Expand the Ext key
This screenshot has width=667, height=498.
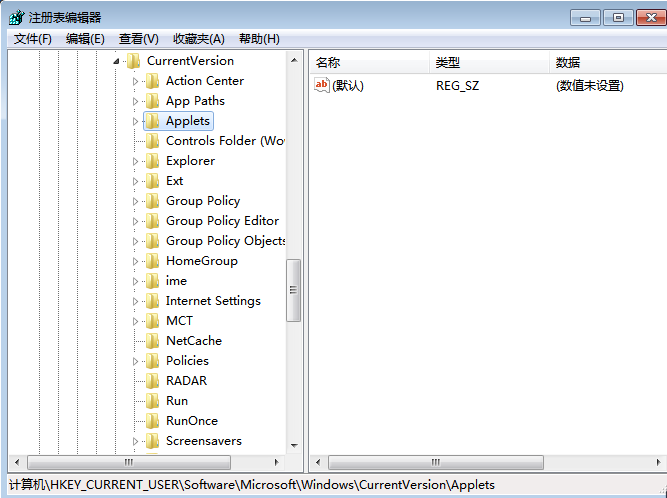pos(135,181)
